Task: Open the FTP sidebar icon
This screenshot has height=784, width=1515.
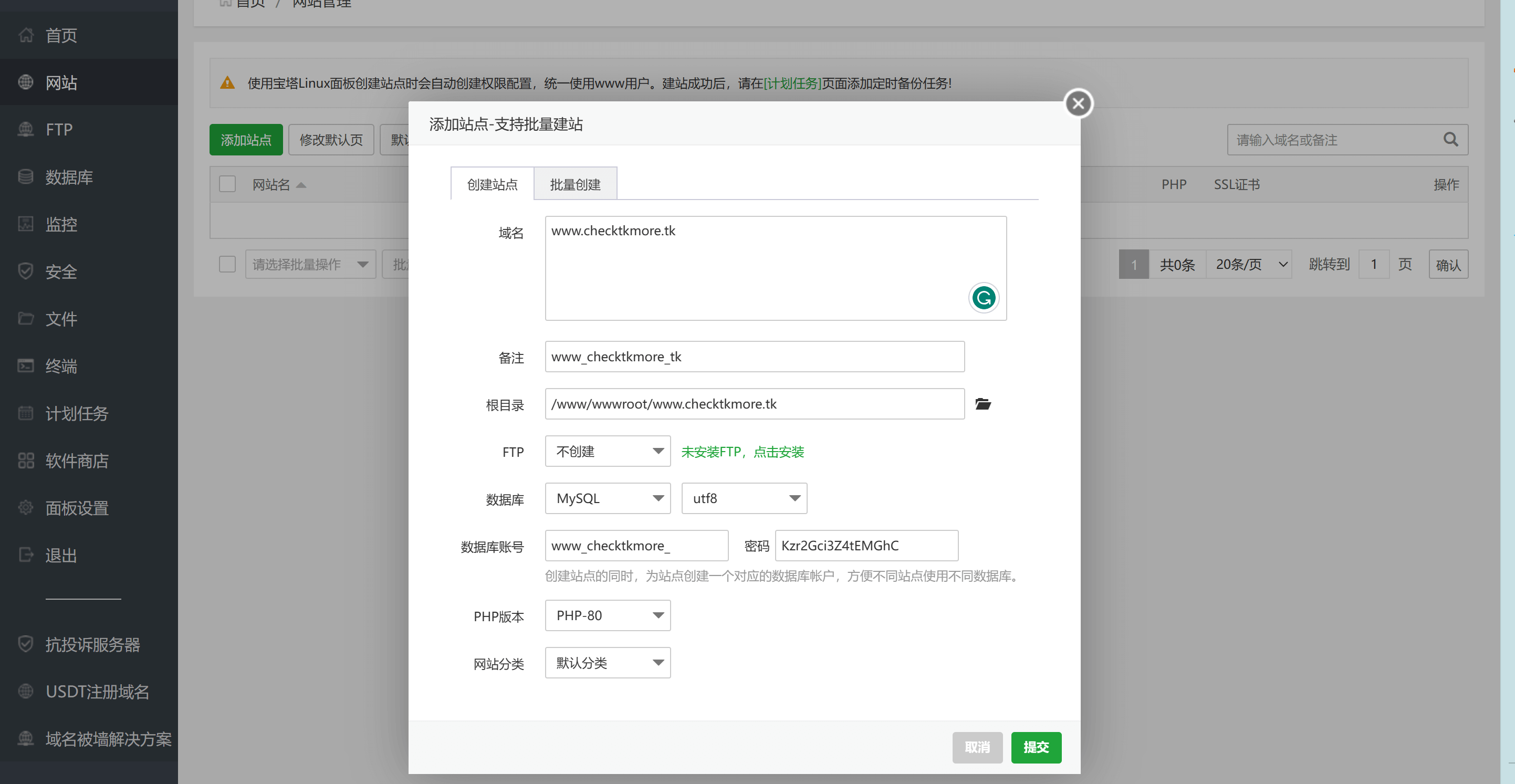Action: (25, 129)
